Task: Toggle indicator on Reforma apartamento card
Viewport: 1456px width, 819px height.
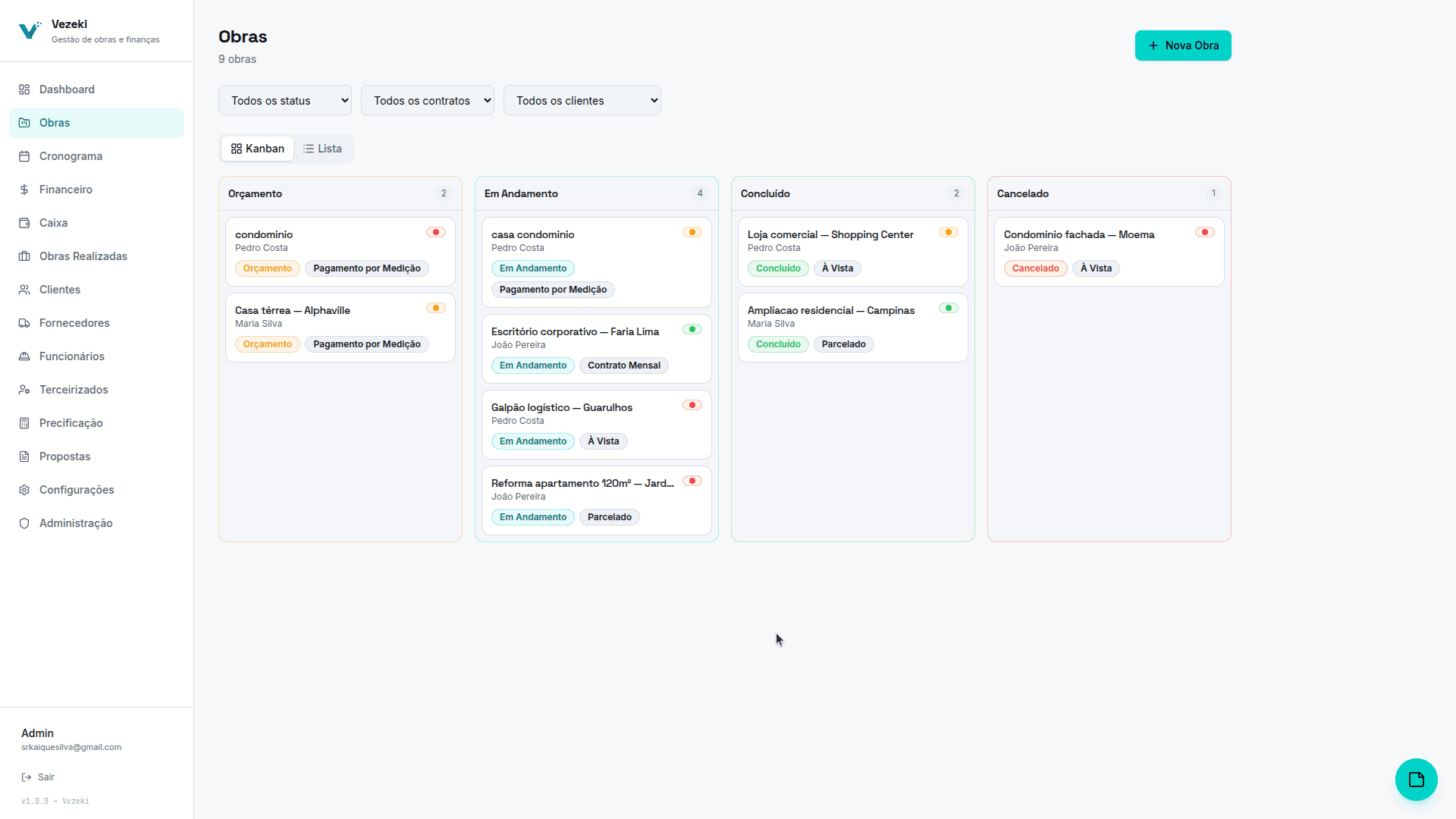Action: [692, 481]
